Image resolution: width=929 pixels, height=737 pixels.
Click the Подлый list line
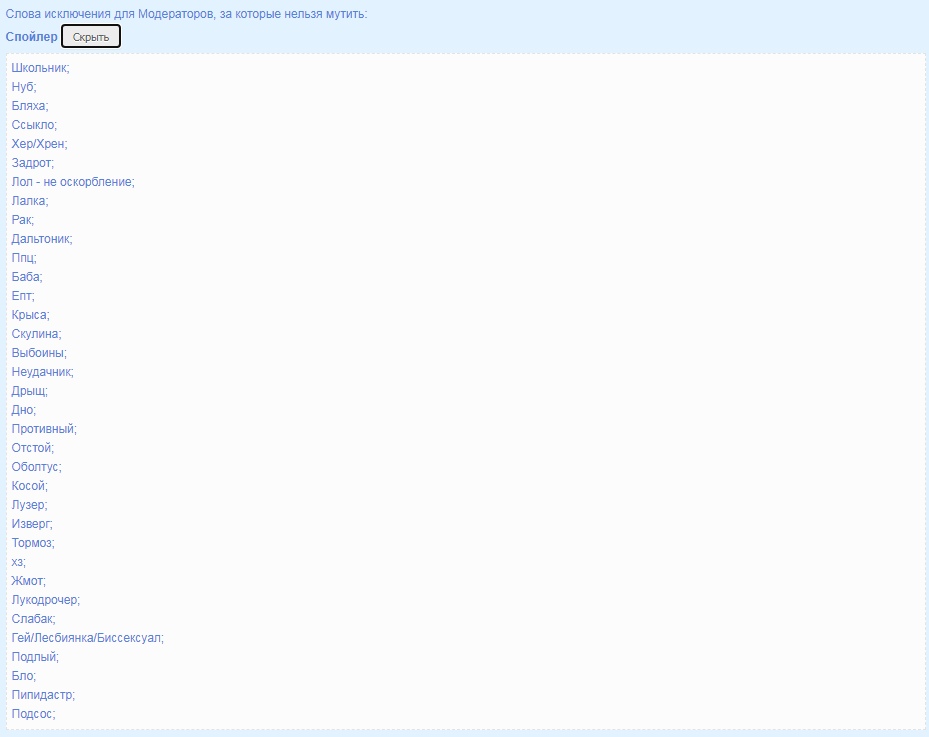pos(35,657)
